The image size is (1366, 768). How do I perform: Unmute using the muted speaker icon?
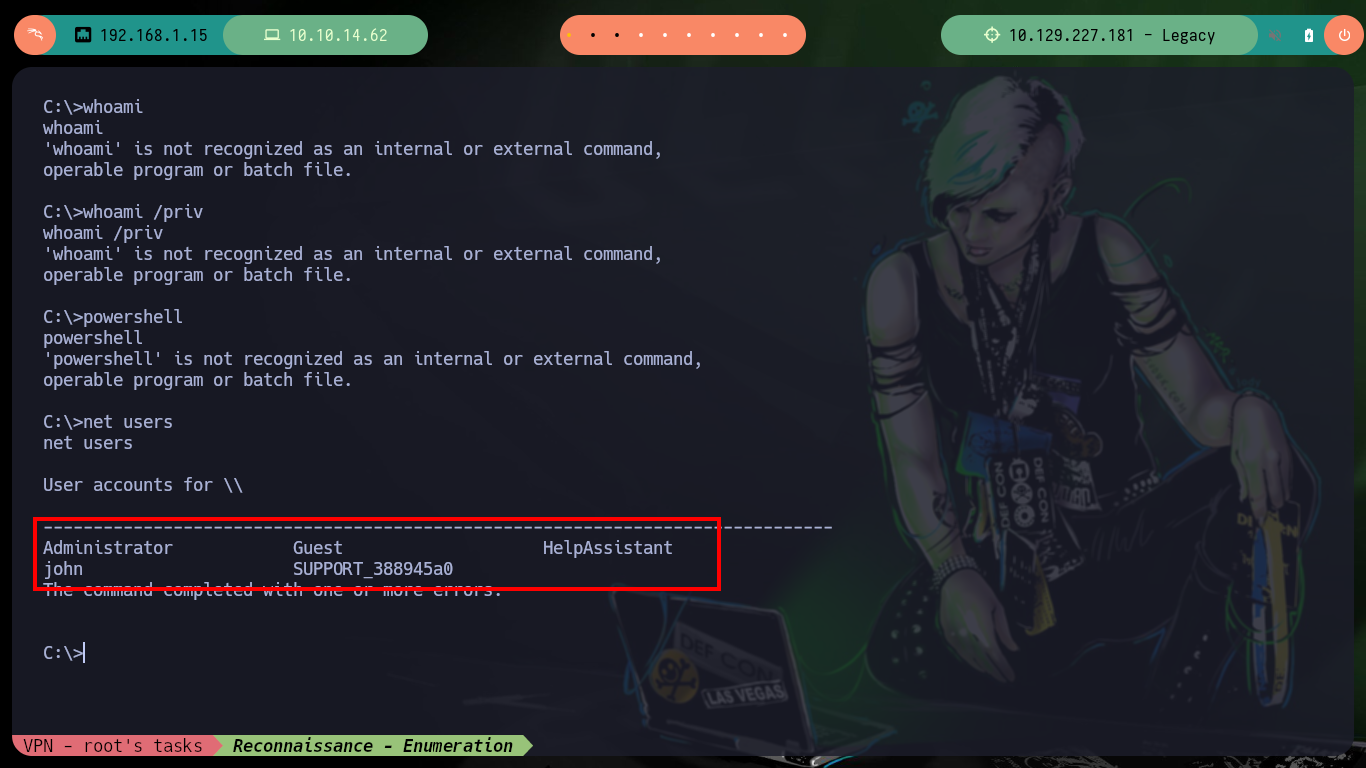[1276, 35]
